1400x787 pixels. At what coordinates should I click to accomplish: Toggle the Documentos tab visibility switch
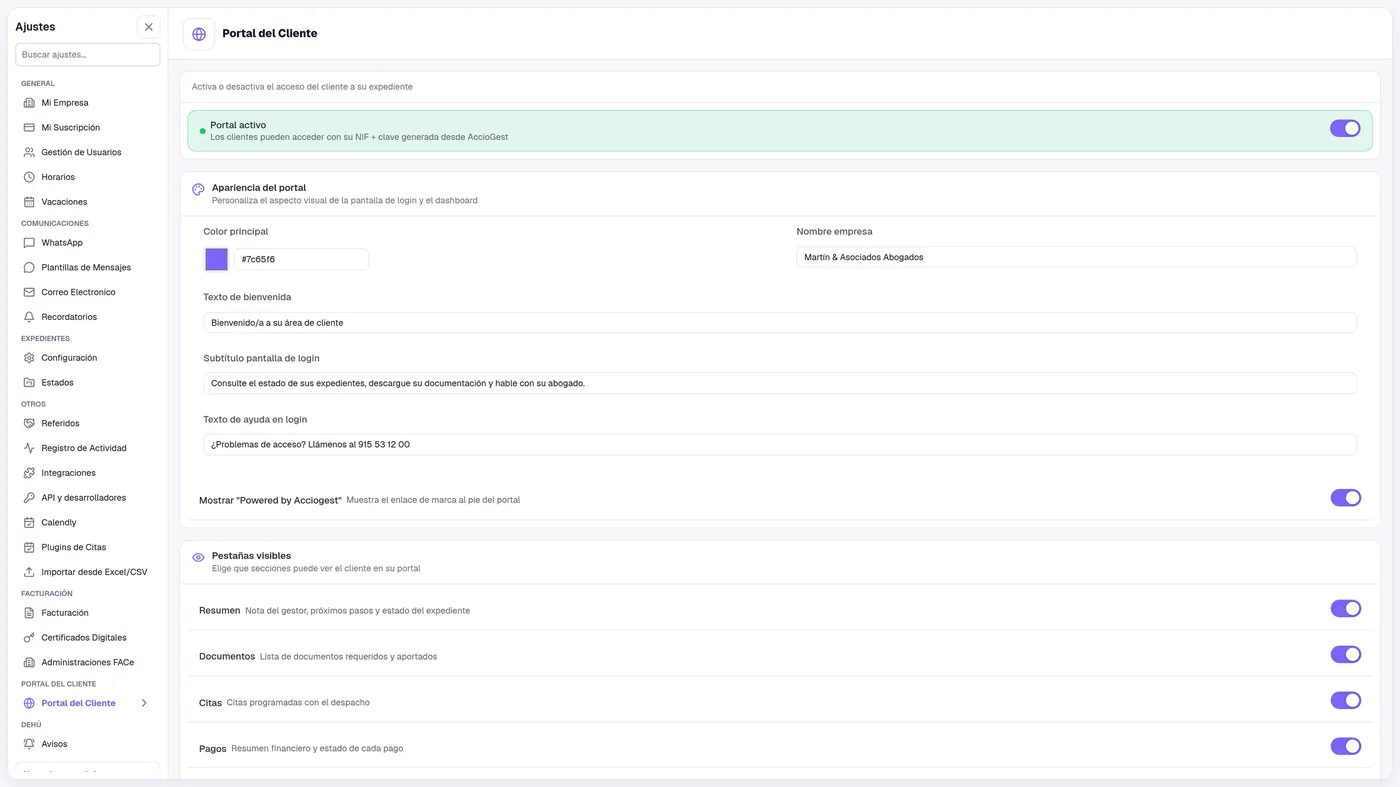coord(1345,655)
